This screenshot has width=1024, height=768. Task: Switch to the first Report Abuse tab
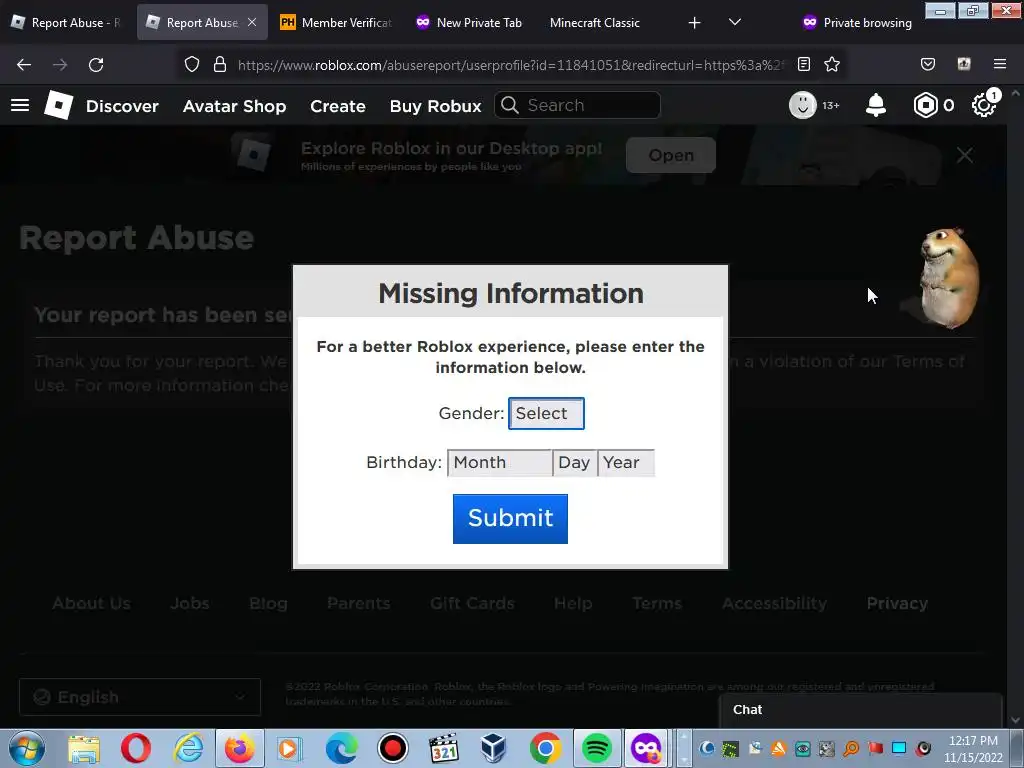(x=67, y=23)
